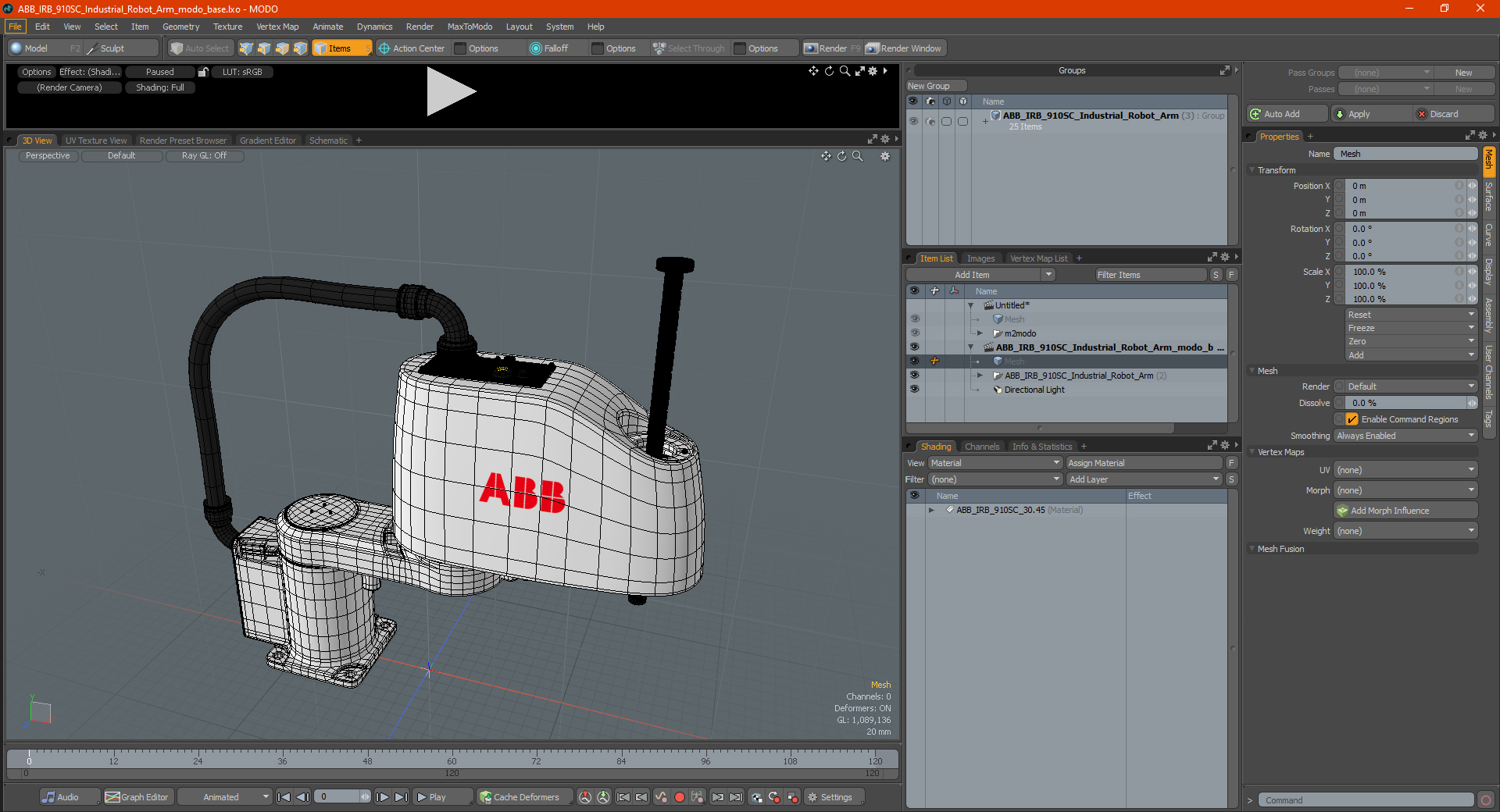Toggle the Falloff Options checkbox
Viewport: 1500px width, 812px height.
coord(598,48)
